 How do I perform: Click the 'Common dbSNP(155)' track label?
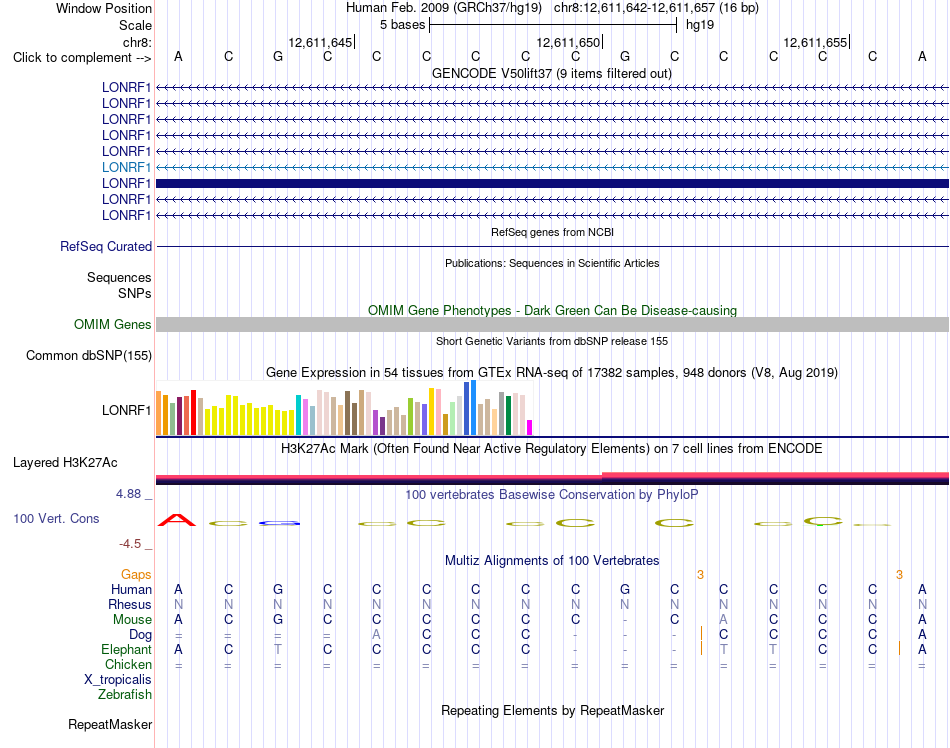[88, 356]
